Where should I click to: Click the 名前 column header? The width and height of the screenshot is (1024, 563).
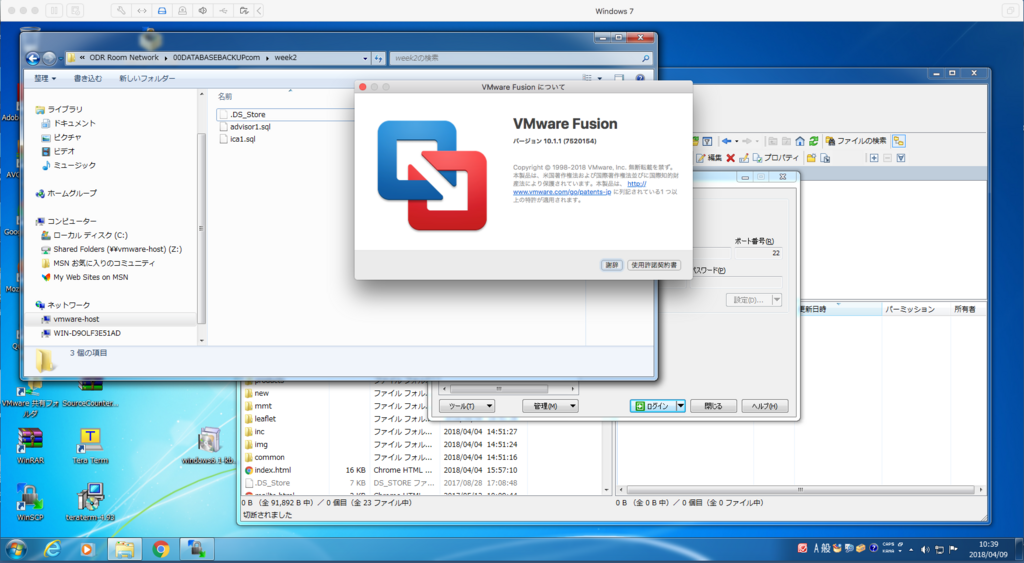click(225, 97)
